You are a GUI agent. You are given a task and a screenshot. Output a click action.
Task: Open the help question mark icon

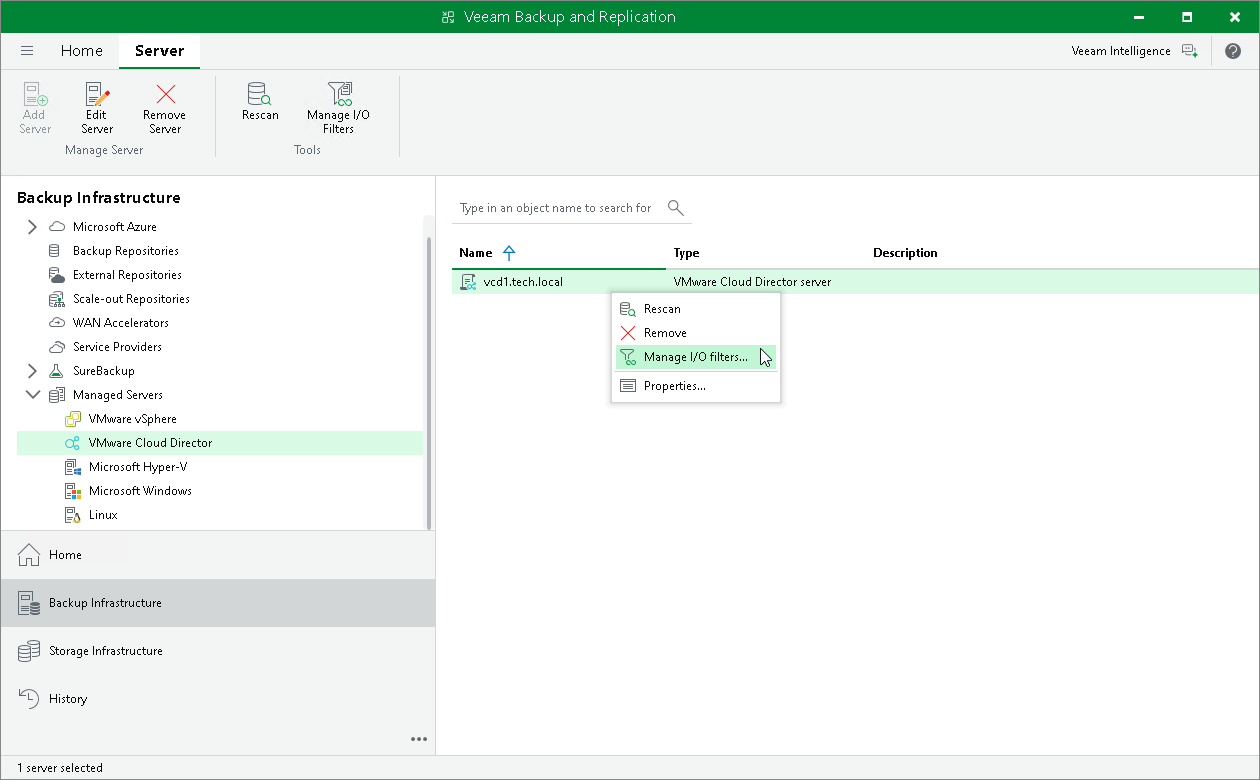click(1233, 51)
